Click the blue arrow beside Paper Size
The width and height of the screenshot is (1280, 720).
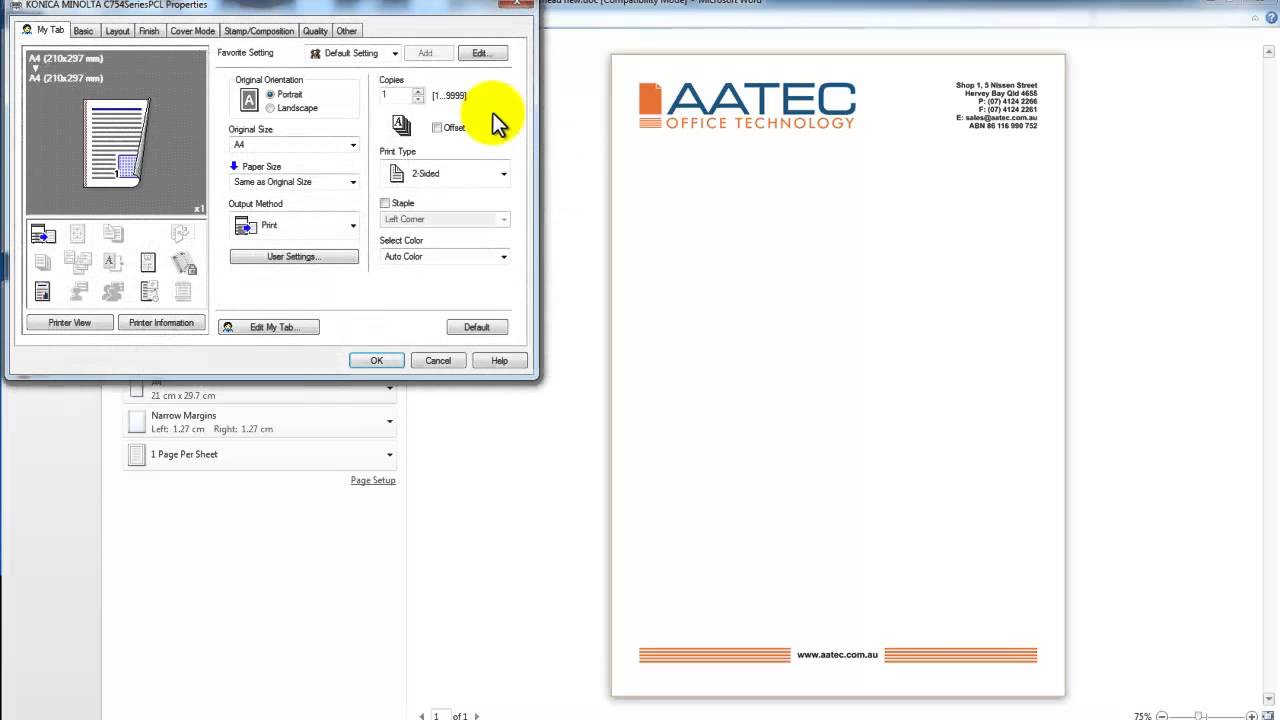(234, 166)
